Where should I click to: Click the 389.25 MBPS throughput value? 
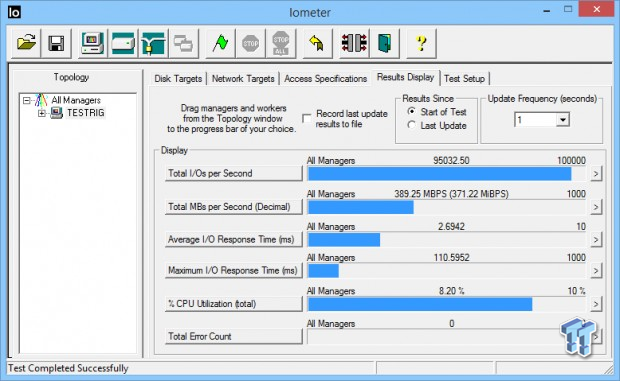point(451,194)
